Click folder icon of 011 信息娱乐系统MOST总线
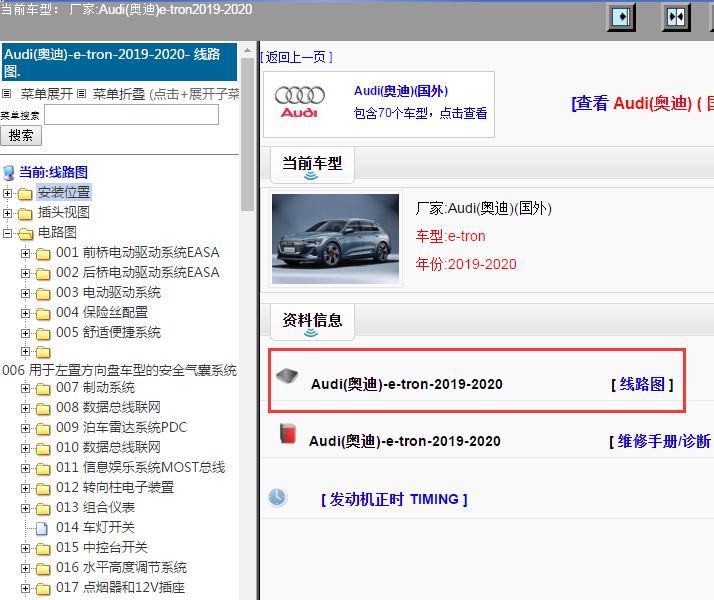714x600 pixels. click(x=43, y=469)
